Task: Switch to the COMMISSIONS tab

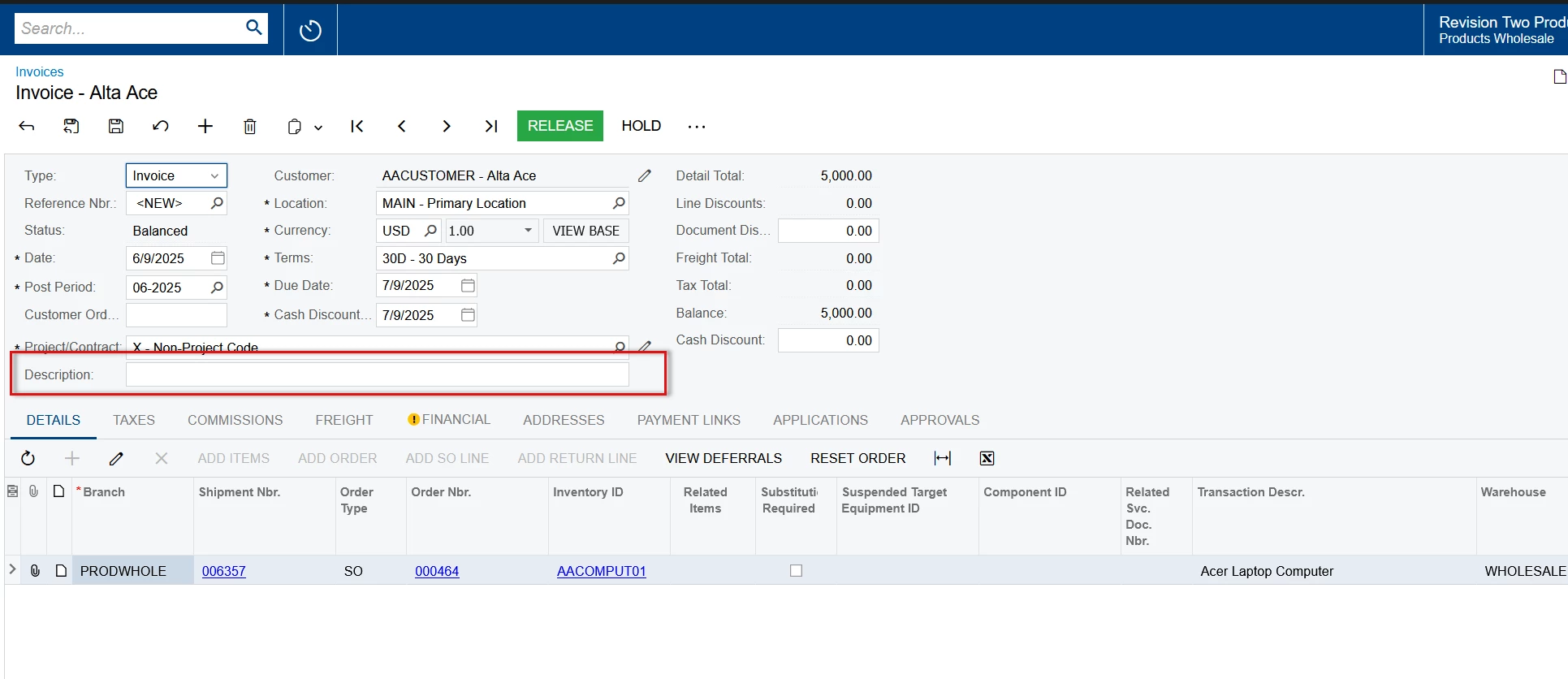Action: point(235,420)
